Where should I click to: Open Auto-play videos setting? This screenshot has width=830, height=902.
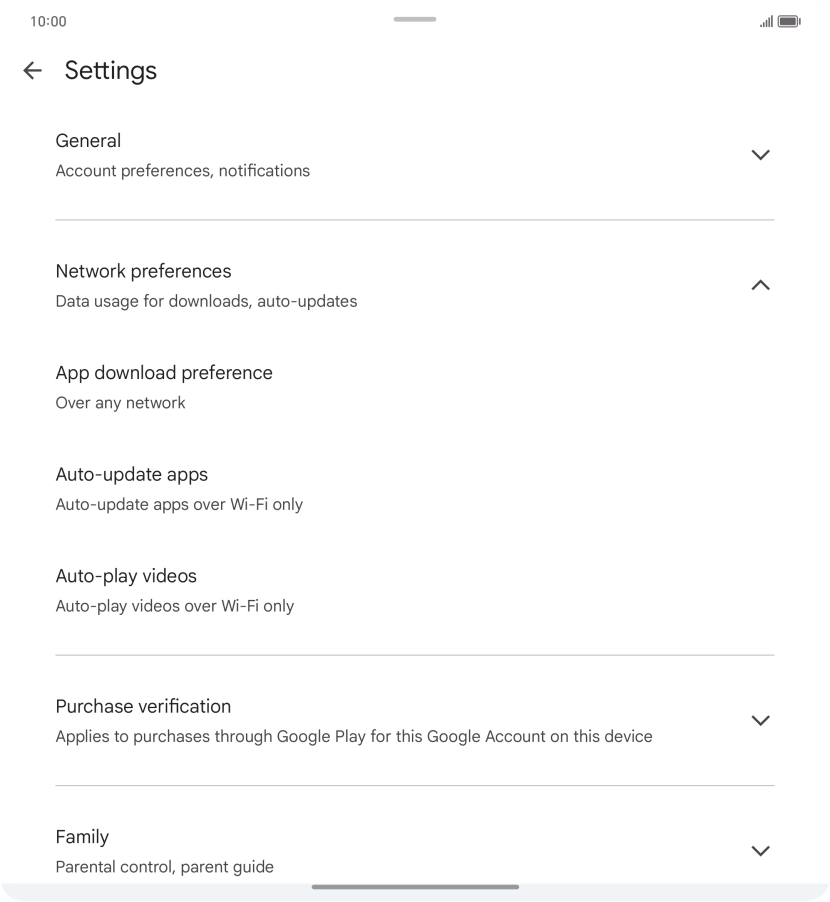126,576
